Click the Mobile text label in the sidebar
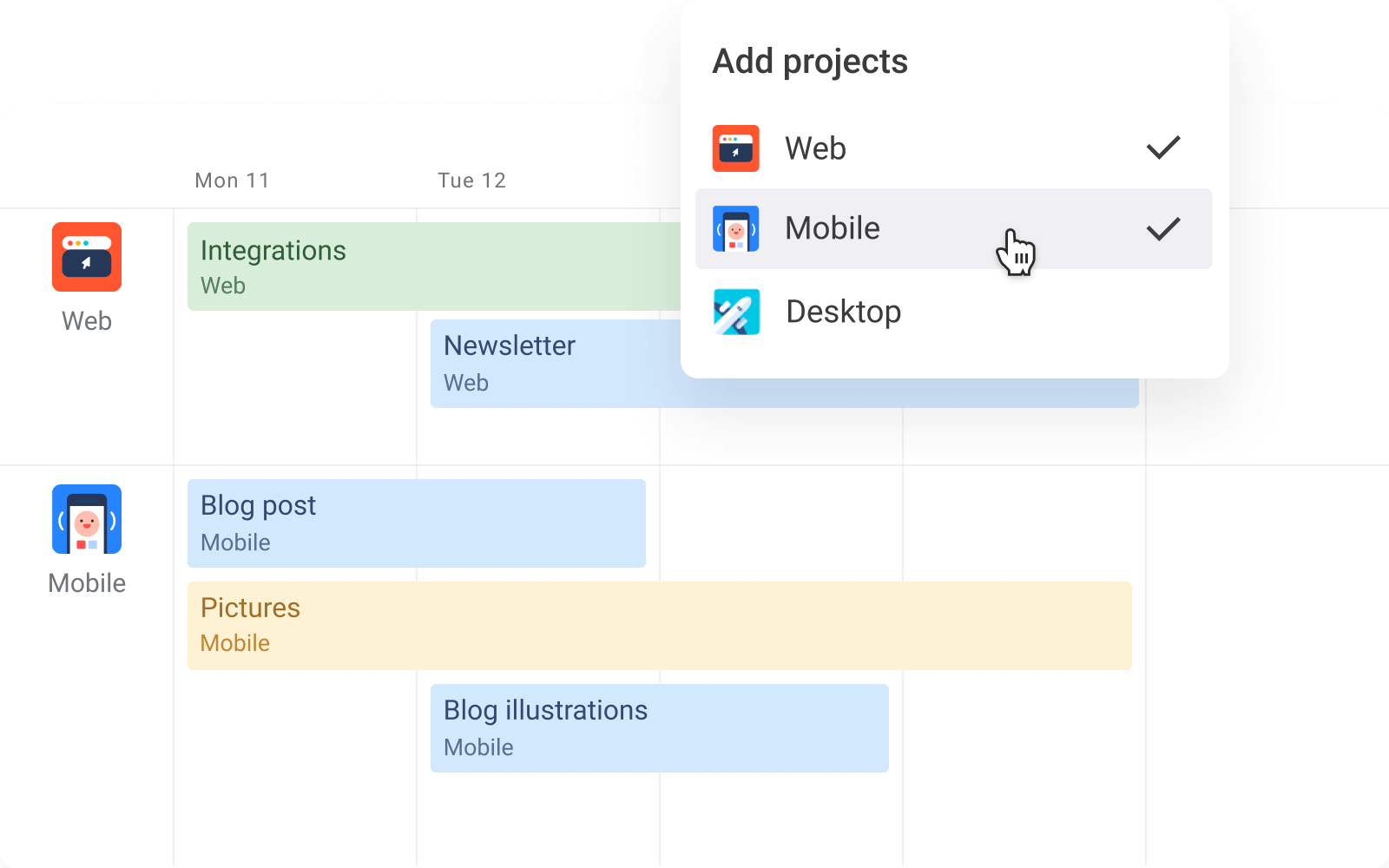Viewport: 1389px width, 868px height. click(x=86, y=582)
